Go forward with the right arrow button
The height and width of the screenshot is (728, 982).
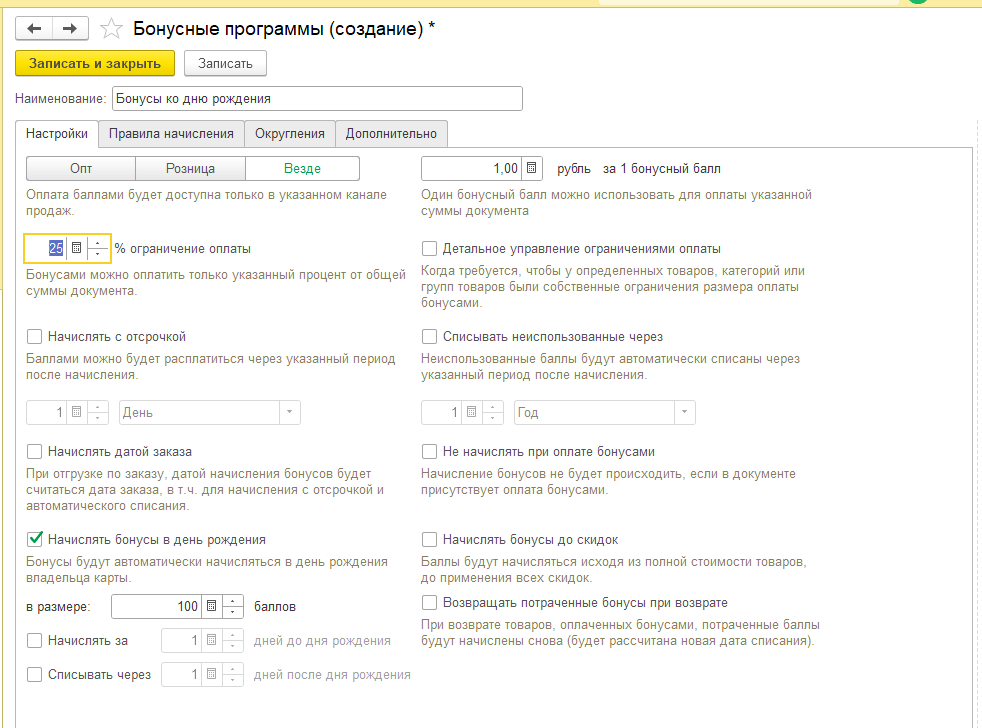pos(70,28)
